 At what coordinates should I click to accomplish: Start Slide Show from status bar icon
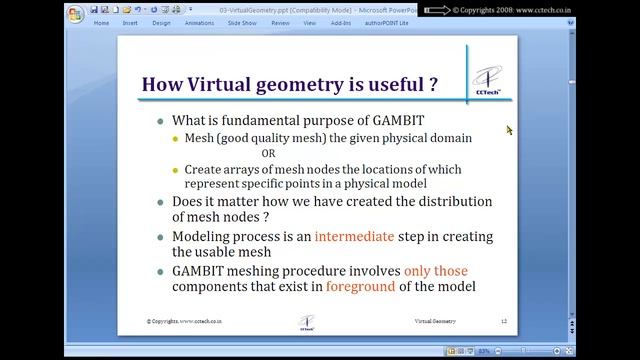pos(470,351)
